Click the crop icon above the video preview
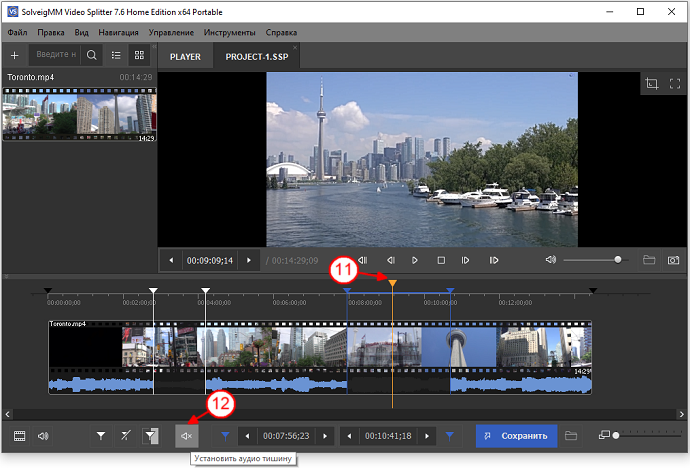The width and height of the screenshot is (690, 468). coord(652,84)
